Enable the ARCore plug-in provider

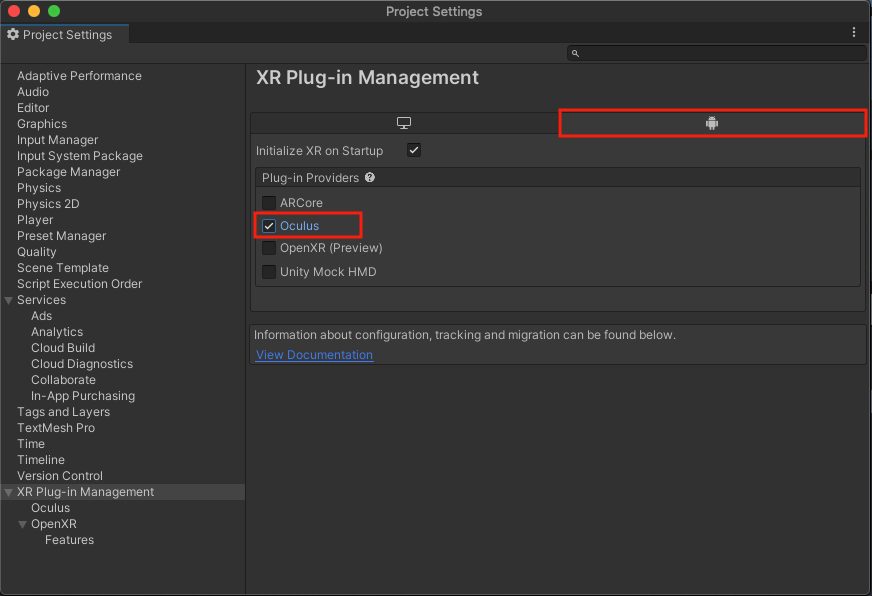pos(269,203)
